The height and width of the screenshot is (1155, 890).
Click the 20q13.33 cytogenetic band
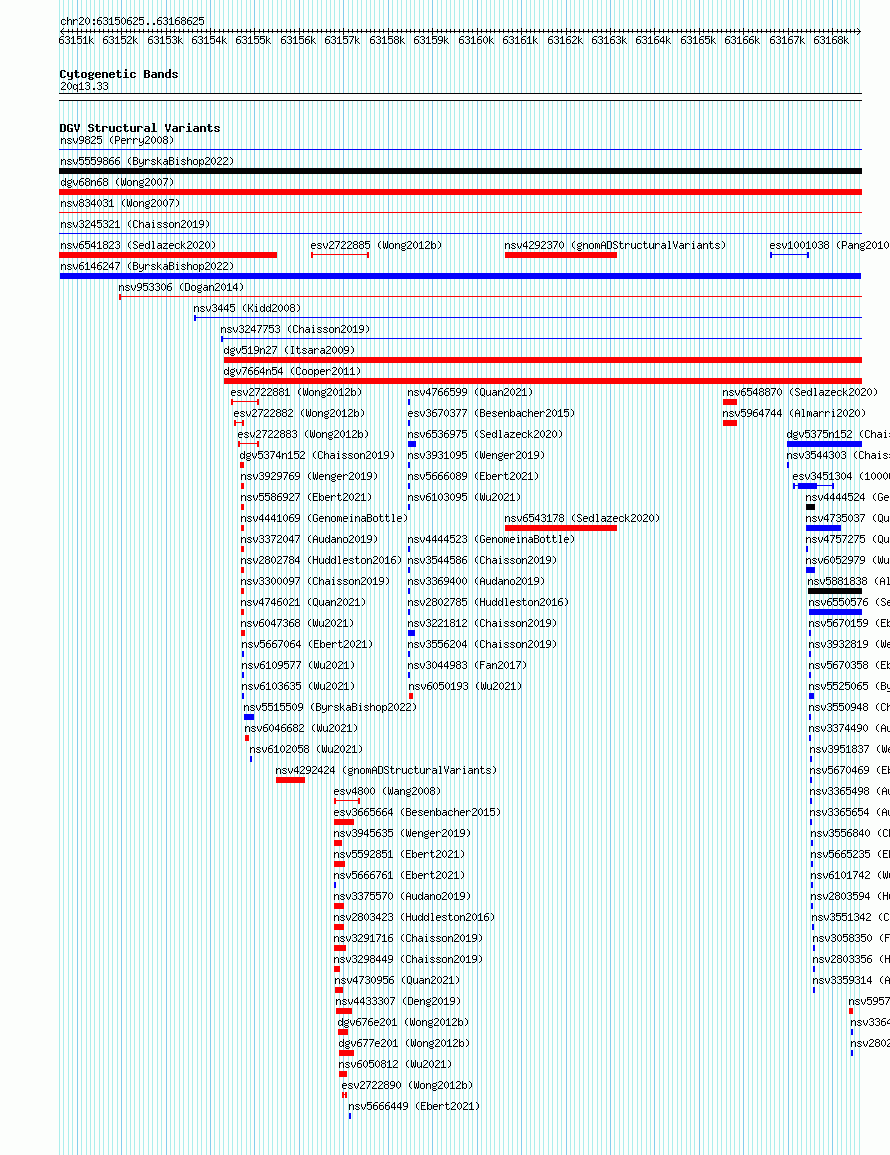point(84,86)
